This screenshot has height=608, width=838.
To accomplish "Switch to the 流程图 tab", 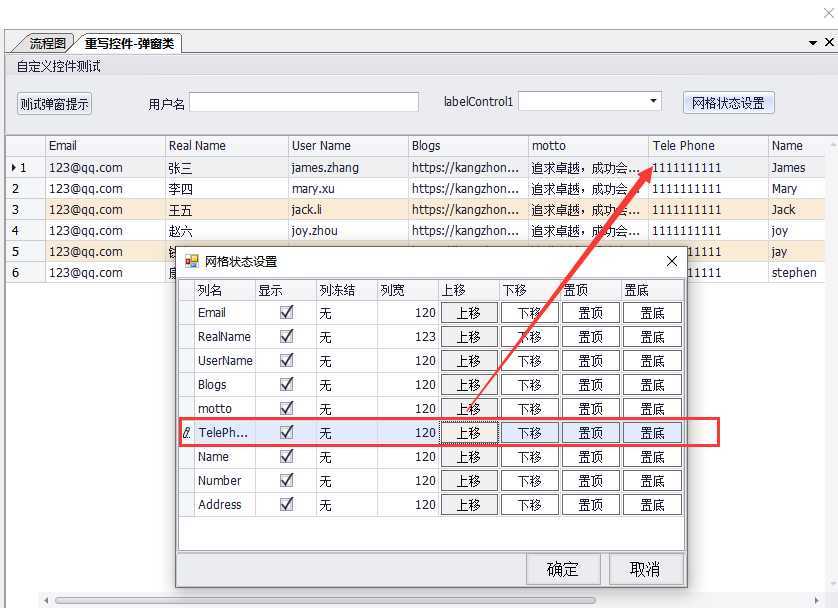I will tap(48, 43).
